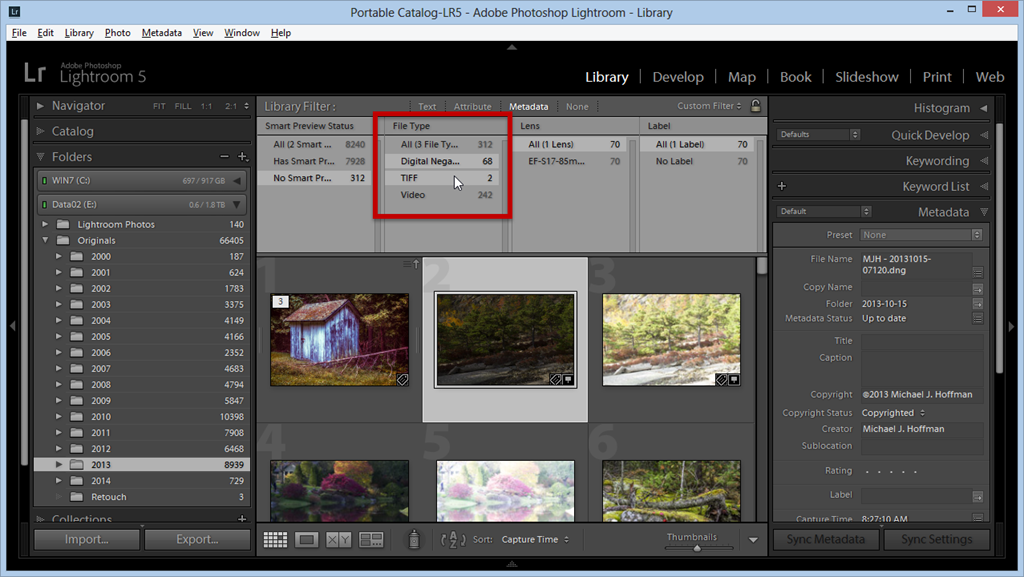The height and width of the screenshot is (577, 1024).
Task: Expand the 2013 folder
Action: (59, 465)
